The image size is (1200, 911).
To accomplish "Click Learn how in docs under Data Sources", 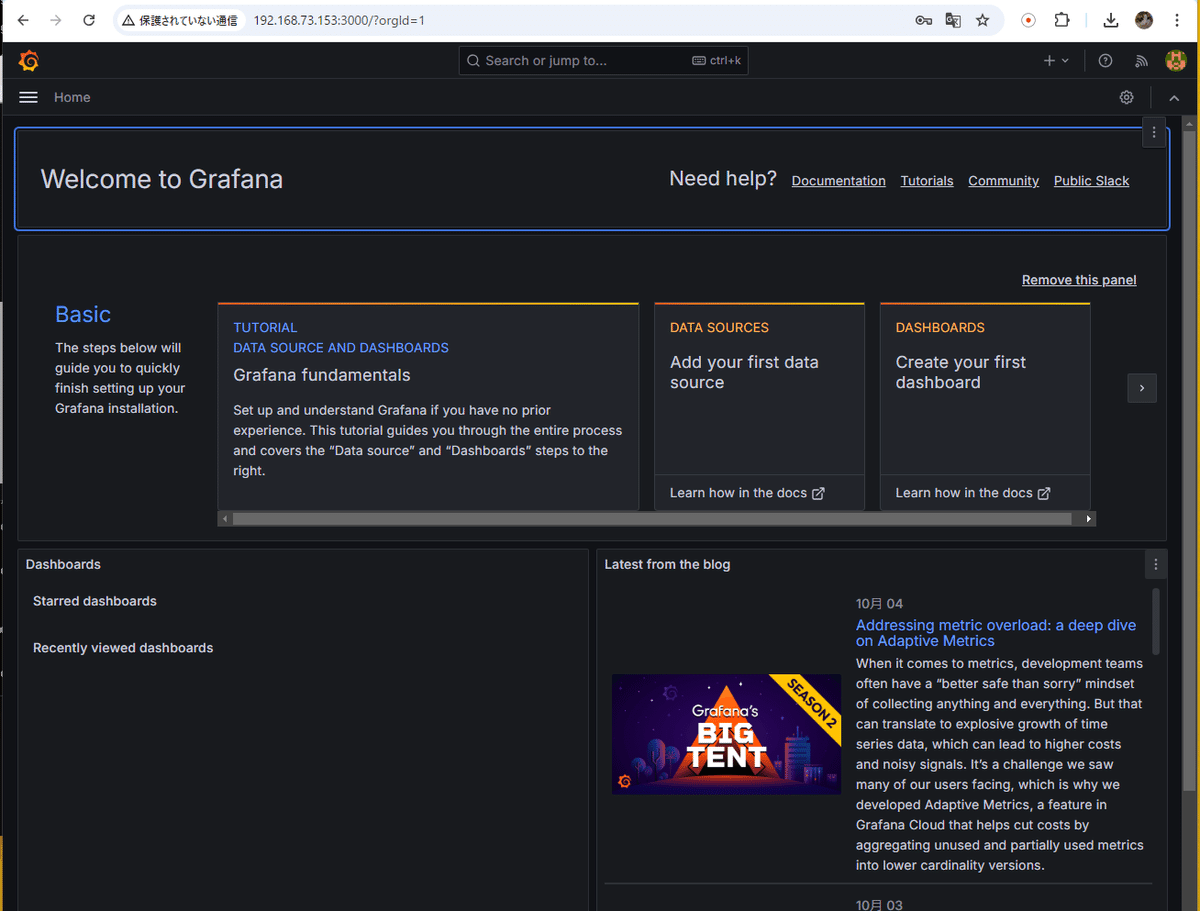I will click(x=747, y=493).
